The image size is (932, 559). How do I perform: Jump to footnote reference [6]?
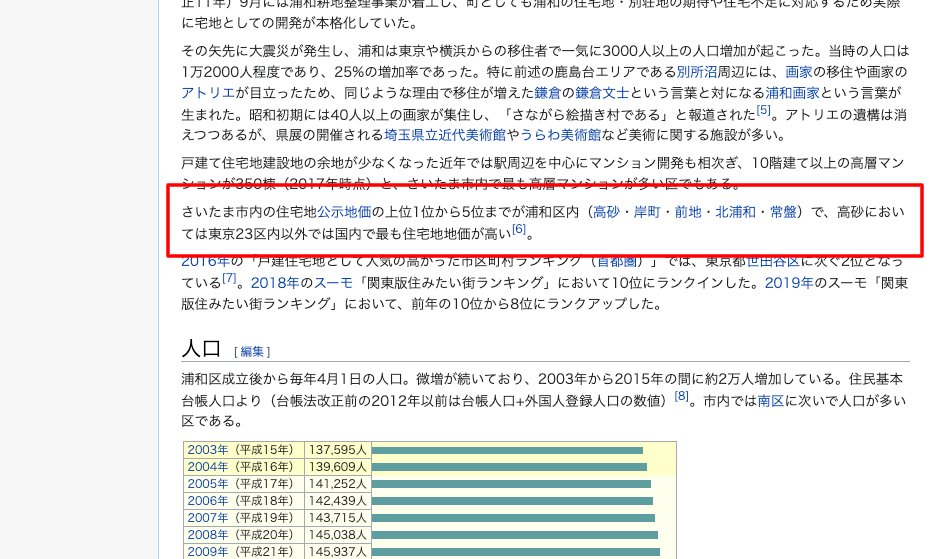pos(518,230)
